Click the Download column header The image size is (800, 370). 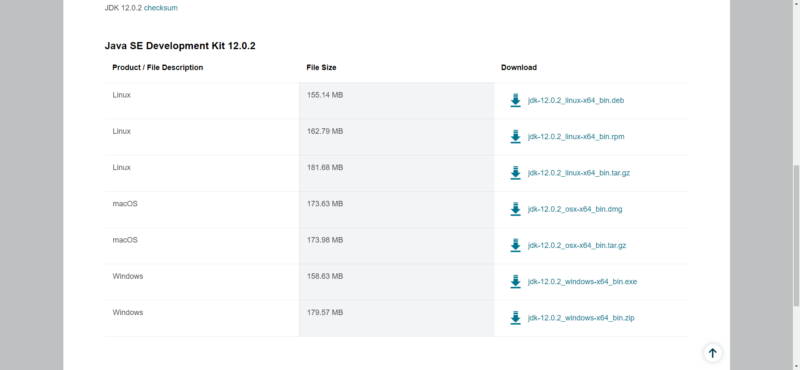[519, 67]
